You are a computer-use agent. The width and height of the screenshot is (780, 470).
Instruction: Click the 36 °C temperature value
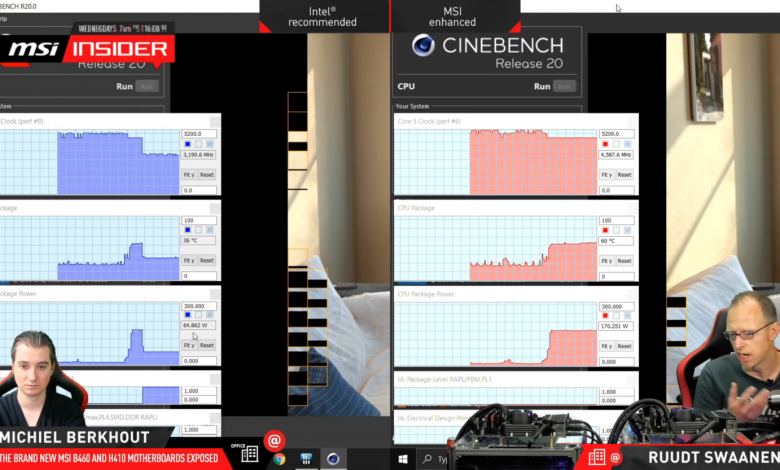click(198, 240)
